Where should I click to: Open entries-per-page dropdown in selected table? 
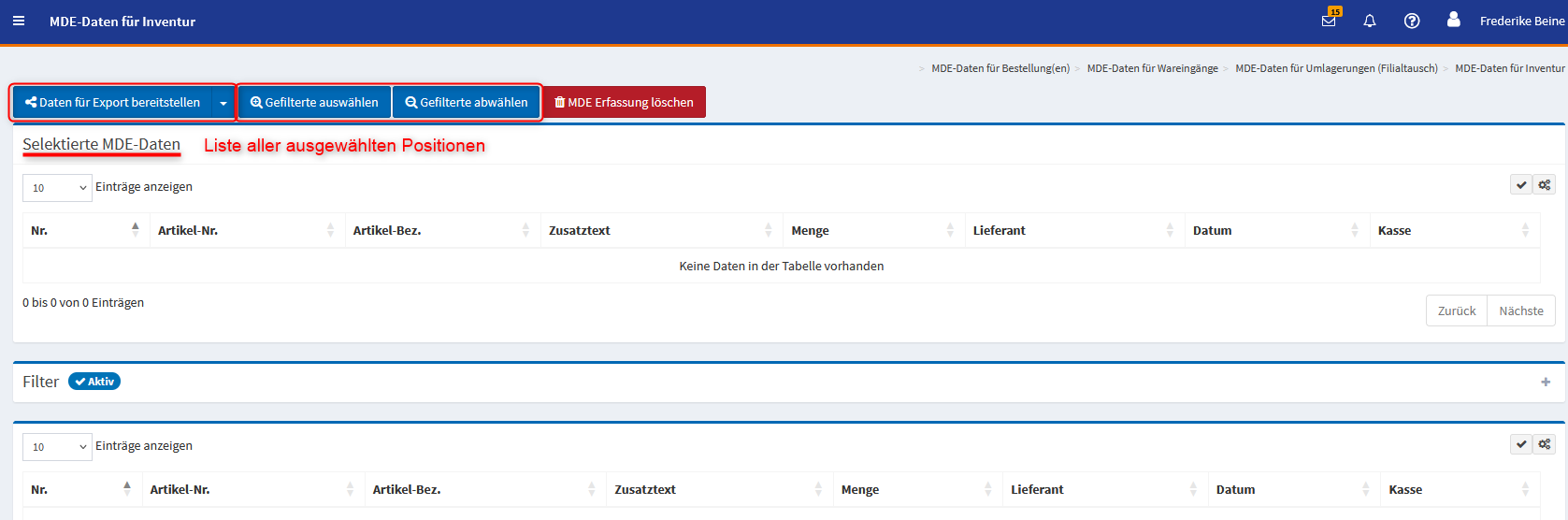[x=57, y=188]
